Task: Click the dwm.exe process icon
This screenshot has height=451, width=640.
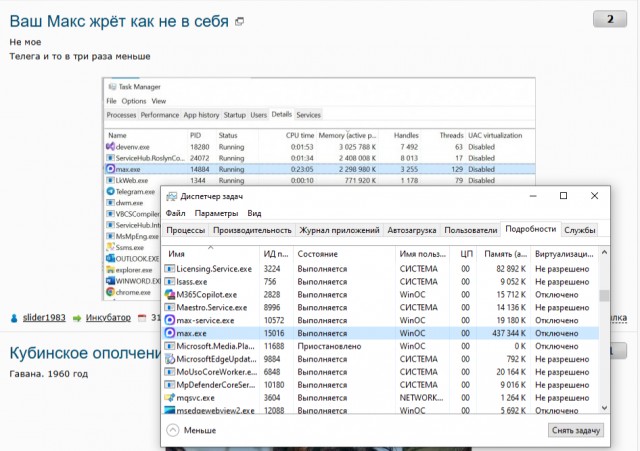Action: point(110,202)
